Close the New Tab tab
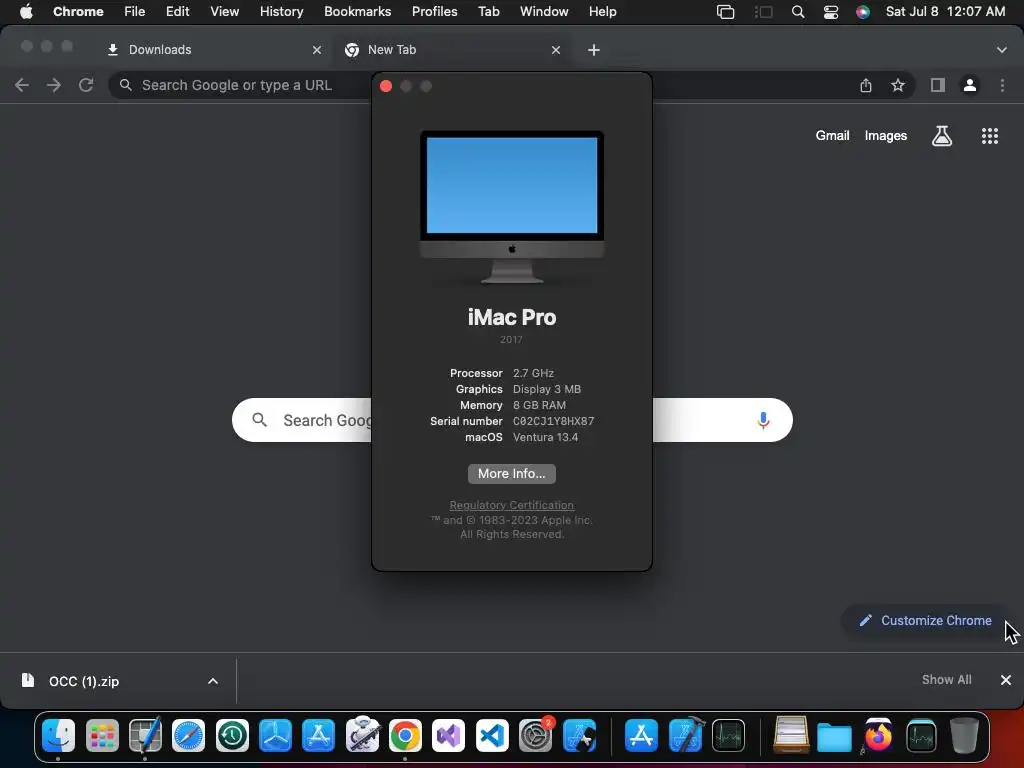 coord(556,50)
